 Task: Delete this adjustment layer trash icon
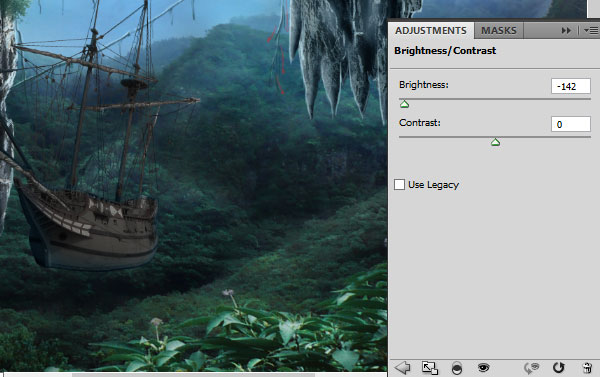(587, 368)
